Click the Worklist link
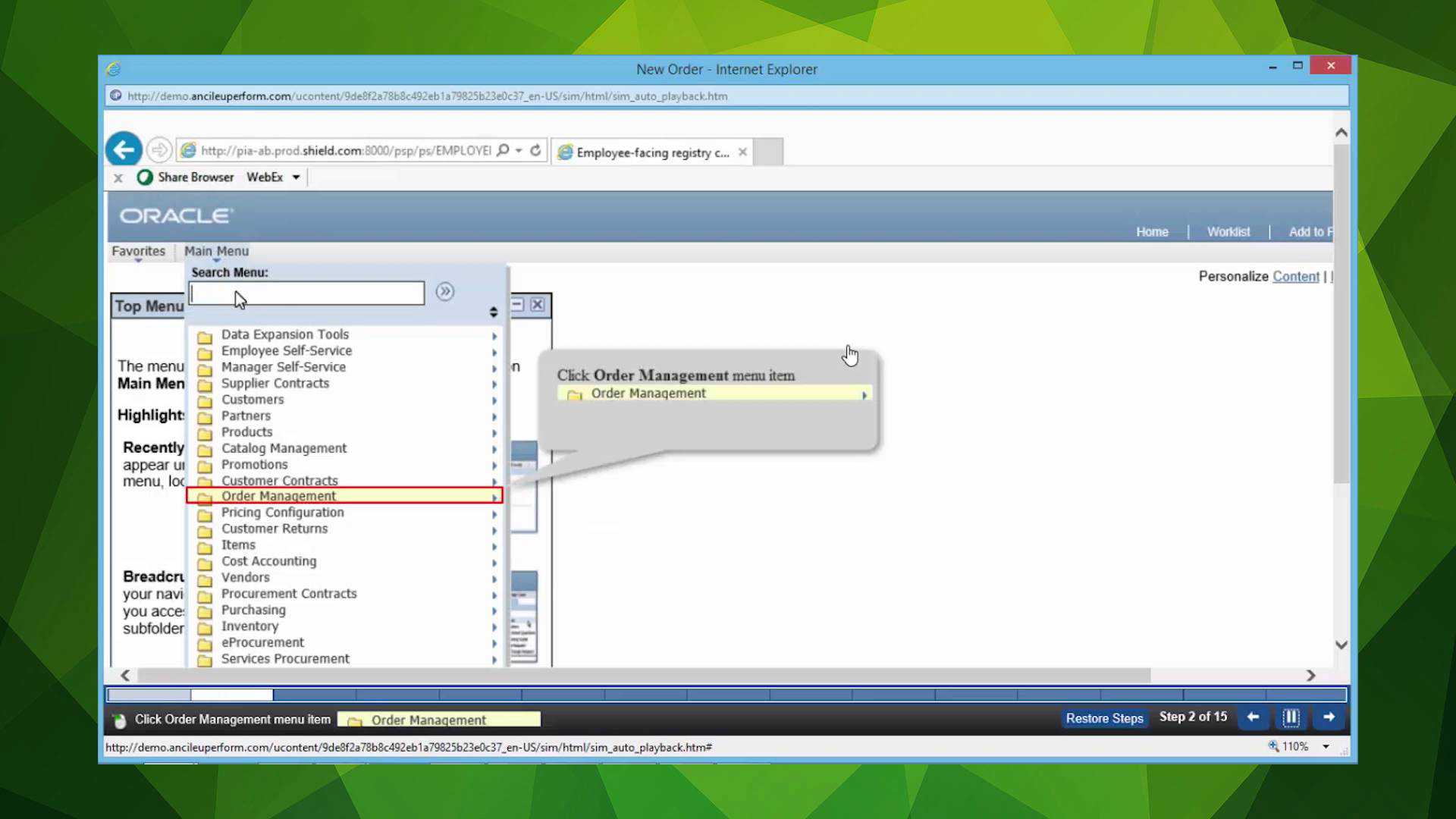1456x819 pixels. click(1228, 232)
